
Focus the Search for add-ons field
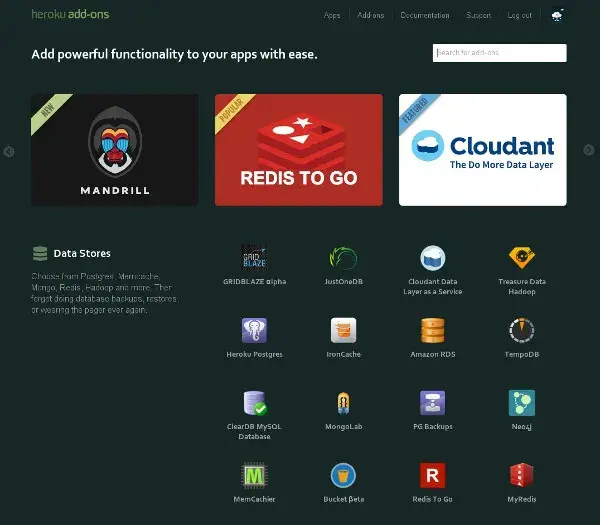coord(500,53)
